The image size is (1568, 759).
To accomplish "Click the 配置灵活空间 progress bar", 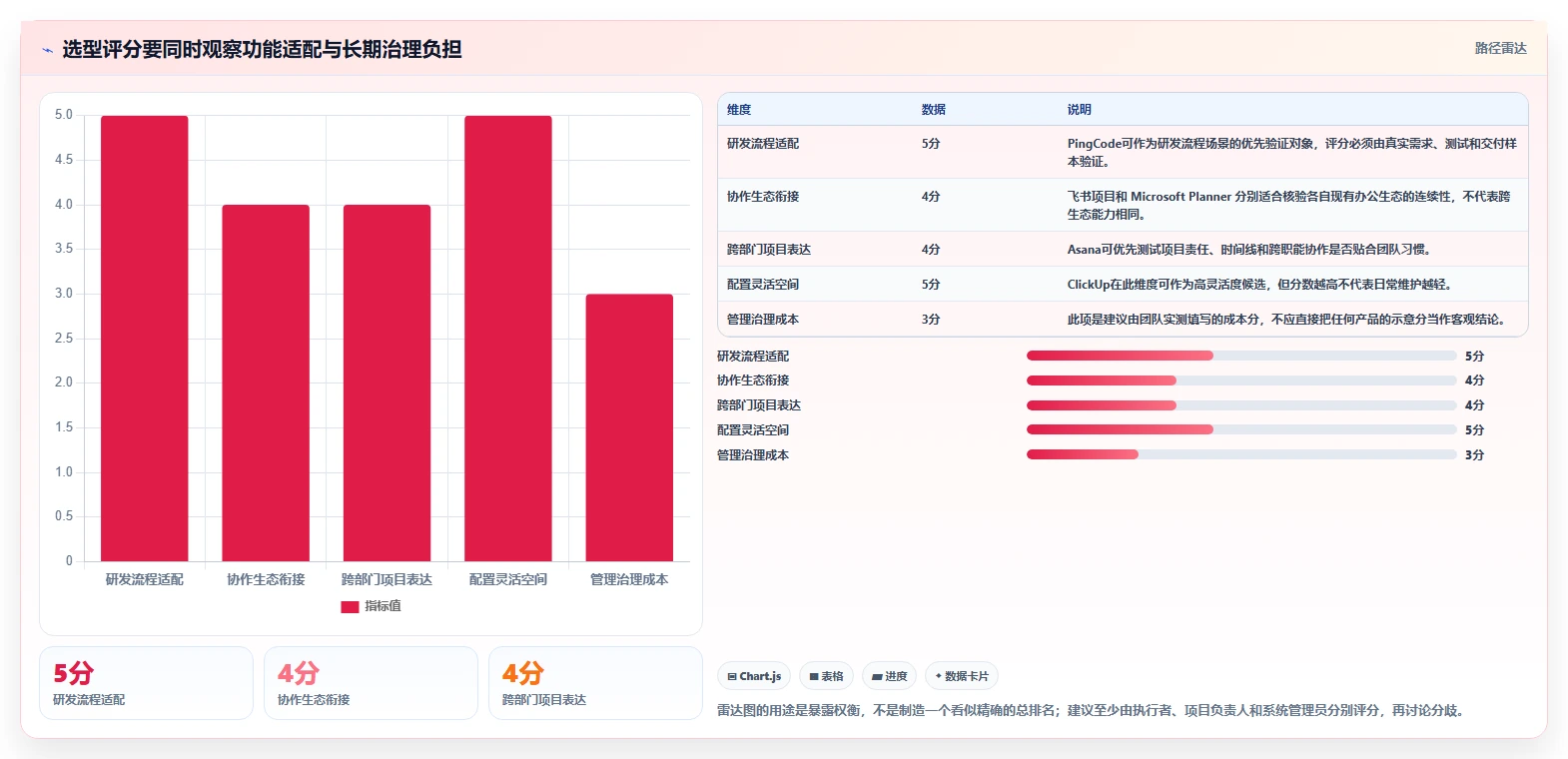I will [x=1241, y=429].
